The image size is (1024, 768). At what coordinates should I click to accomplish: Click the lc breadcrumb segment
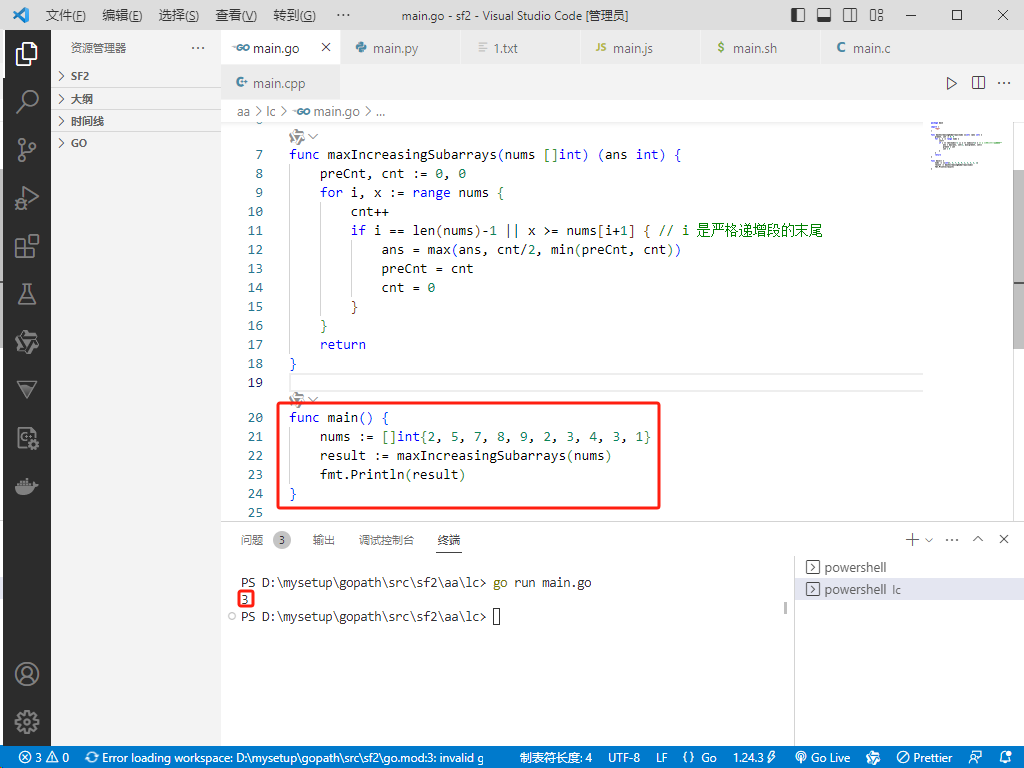pos(271,112)
